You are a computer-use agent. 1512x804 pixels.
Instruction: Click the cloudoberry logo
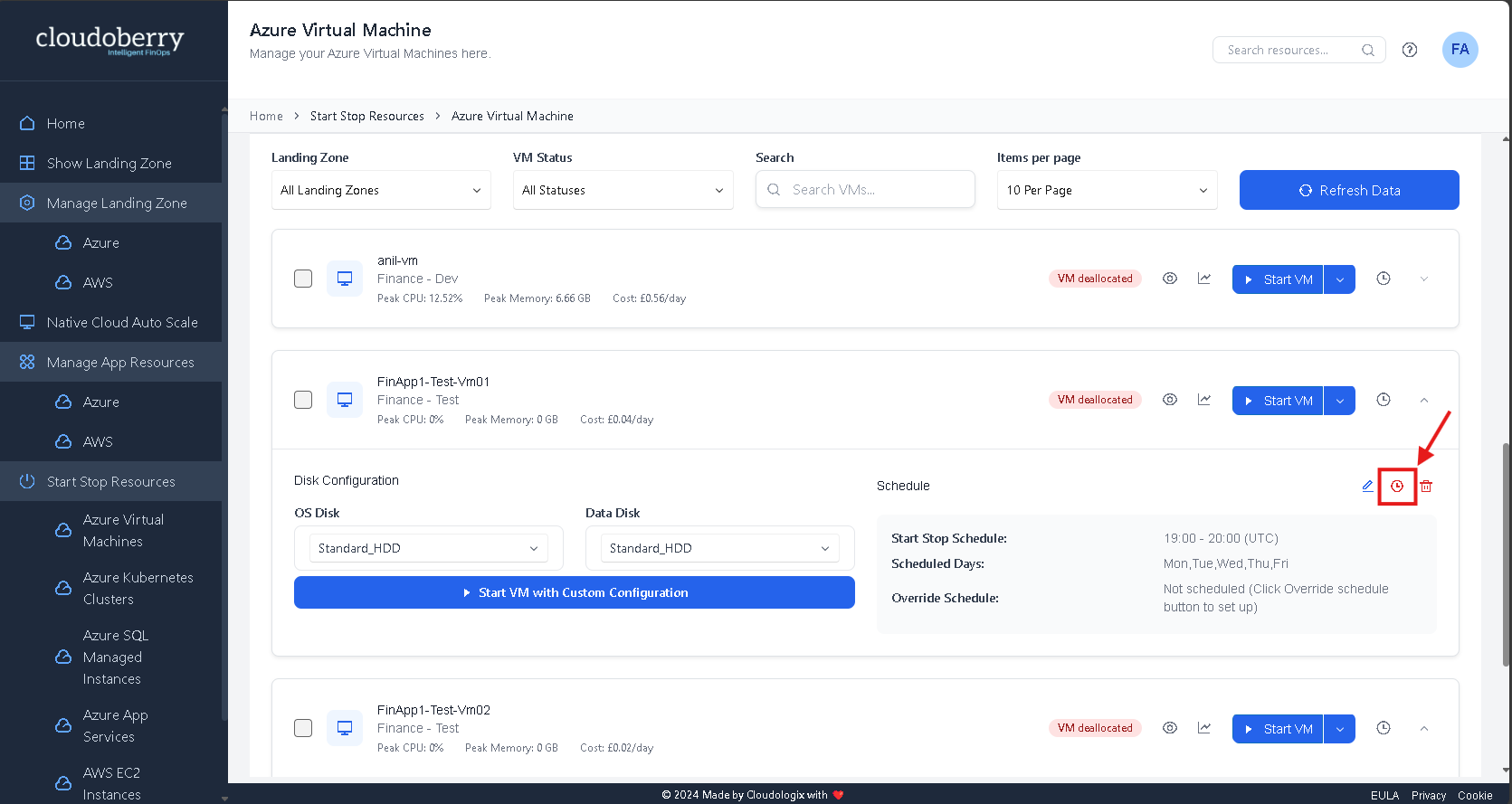click(109, 40)
